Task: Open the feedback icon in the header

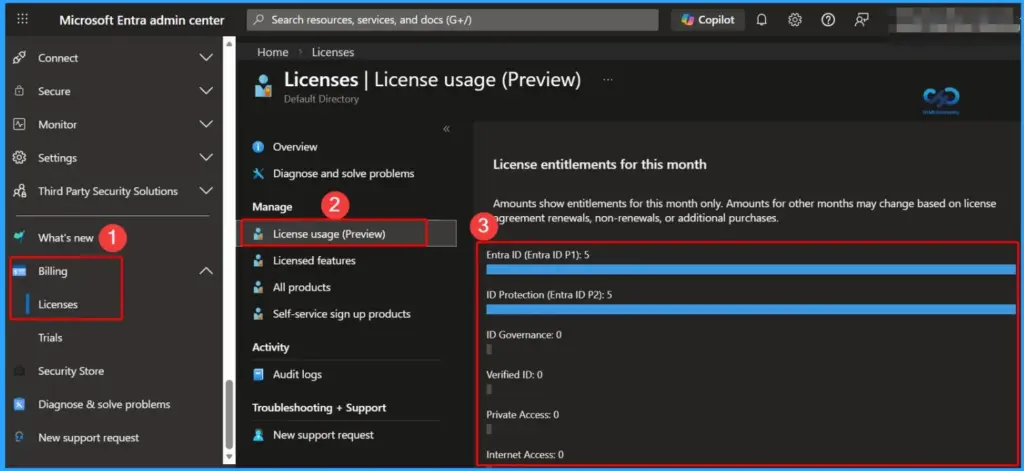Action: coord(861,20)
